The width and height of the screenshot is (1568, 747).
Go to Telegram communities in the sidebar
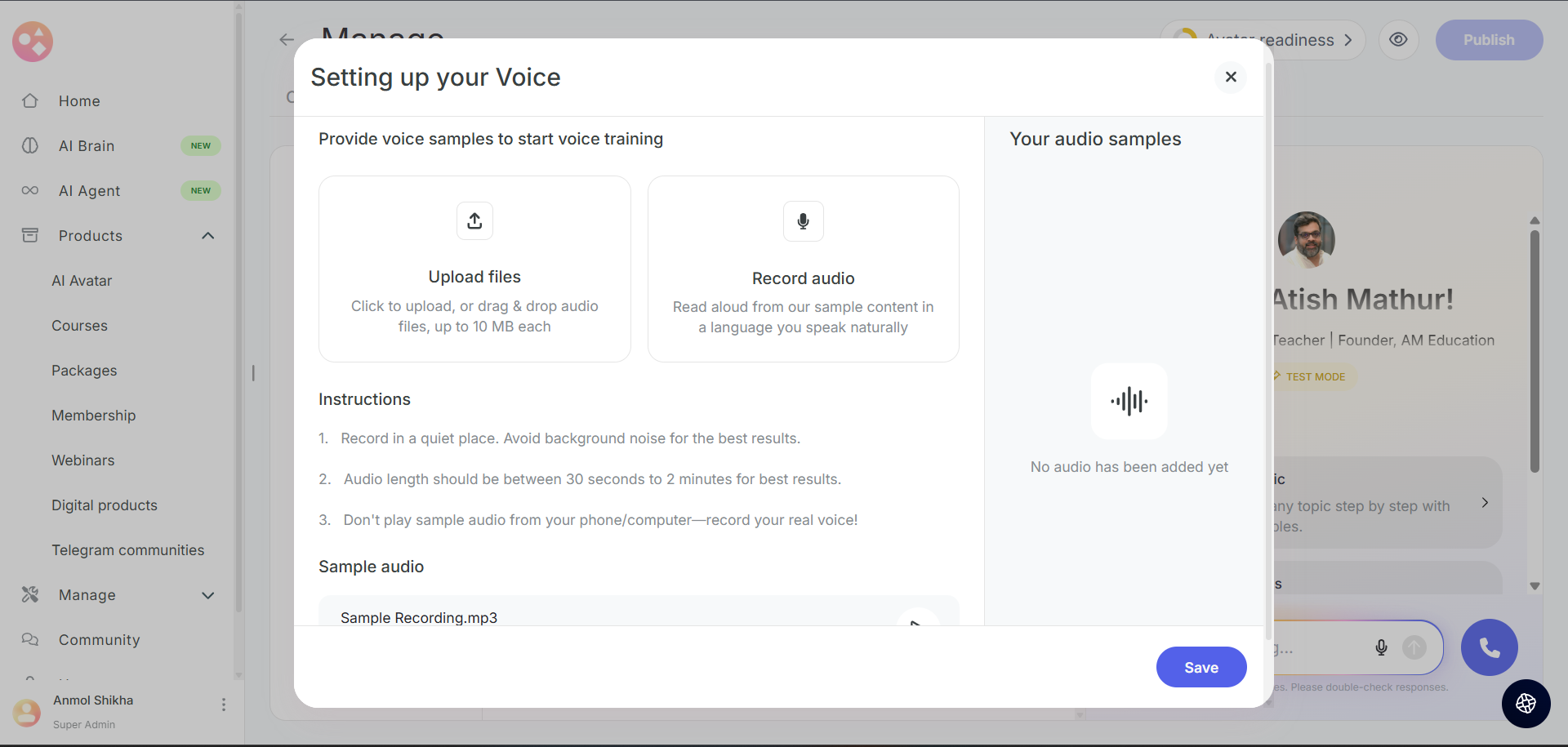pos(128,550)
